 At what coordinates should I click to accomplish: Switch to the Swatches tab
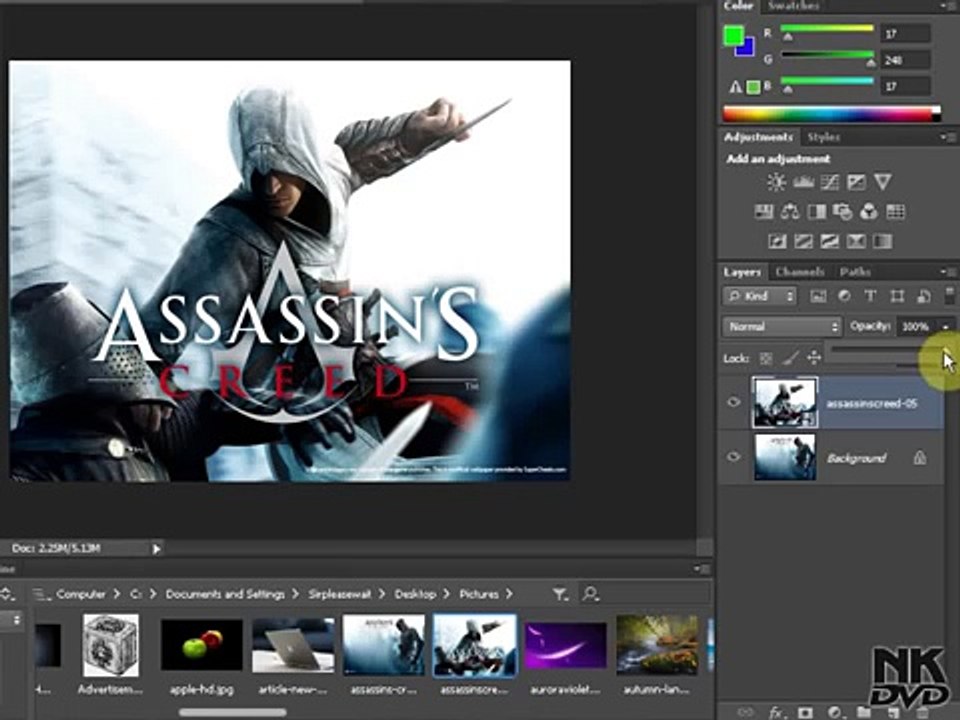click(x=793, y=6)
